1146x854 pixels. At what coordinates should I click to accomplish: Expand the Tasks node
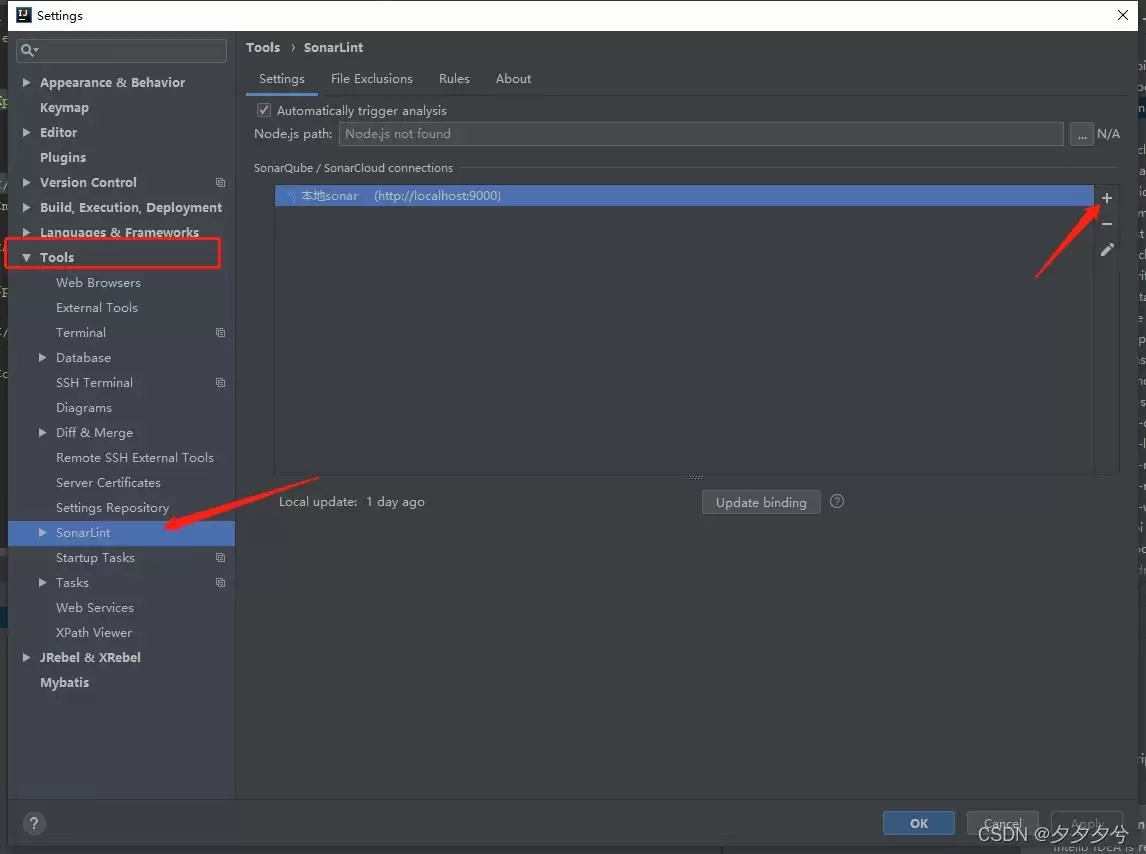(42, 583)
